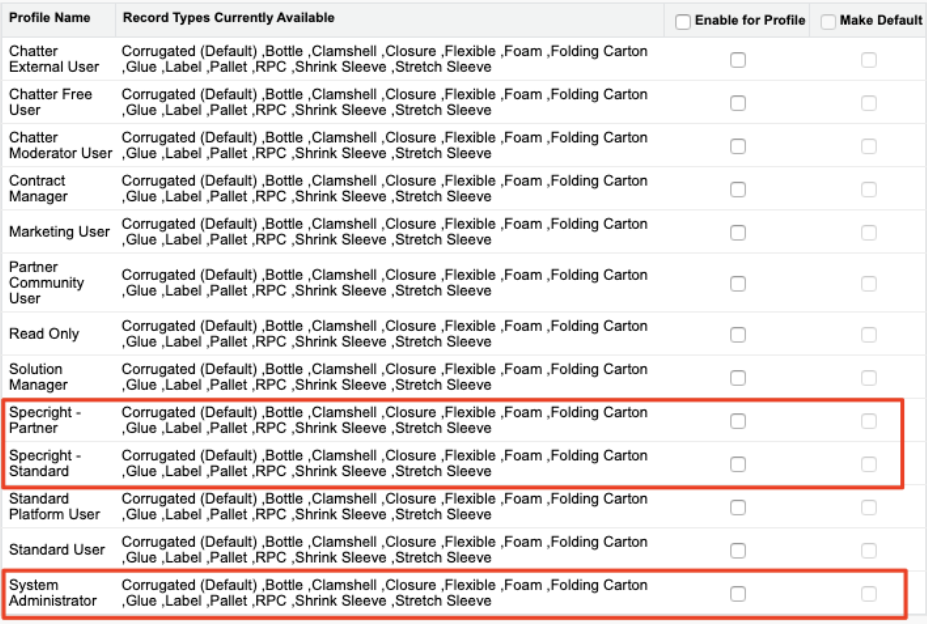
Task: Enable record type for Chatter Free User
Action: point(737,103)
